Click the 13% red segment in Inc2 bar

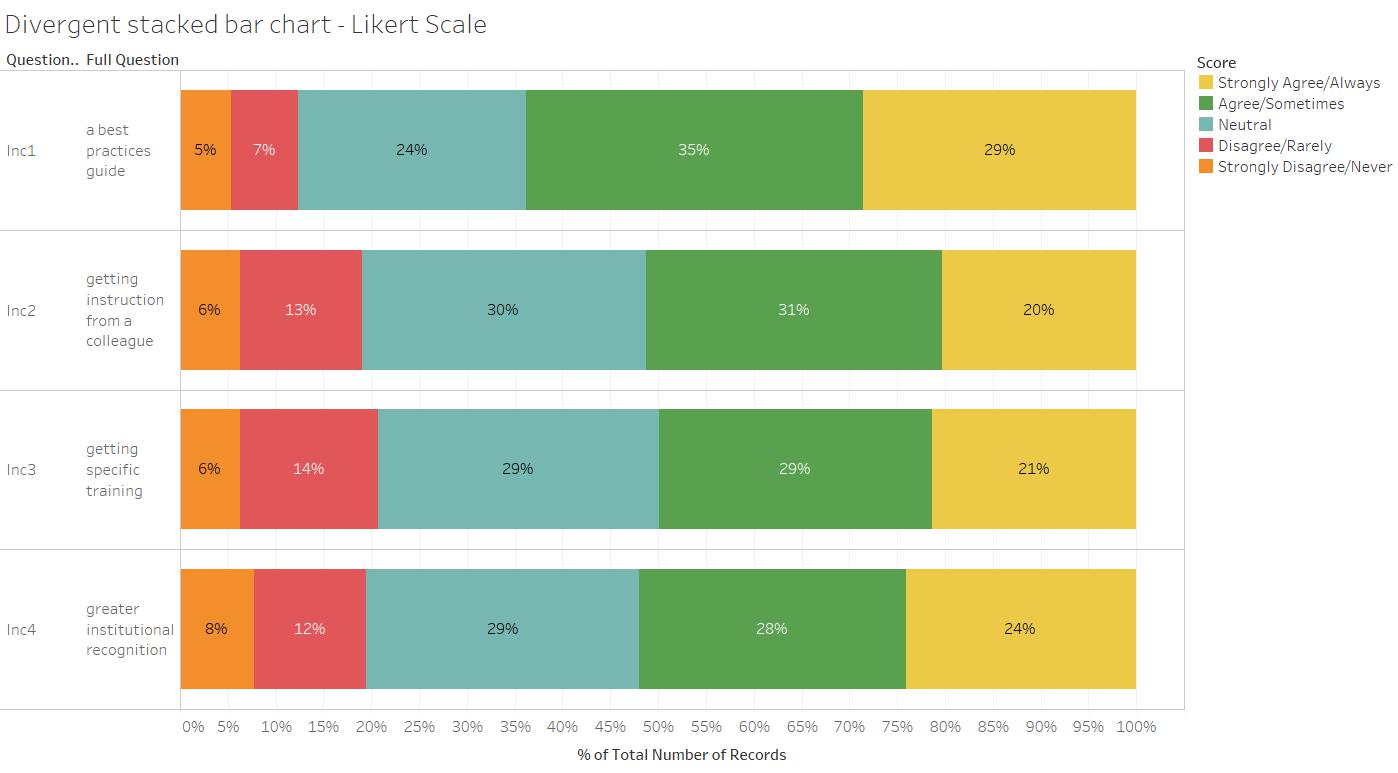pos(301,310)
